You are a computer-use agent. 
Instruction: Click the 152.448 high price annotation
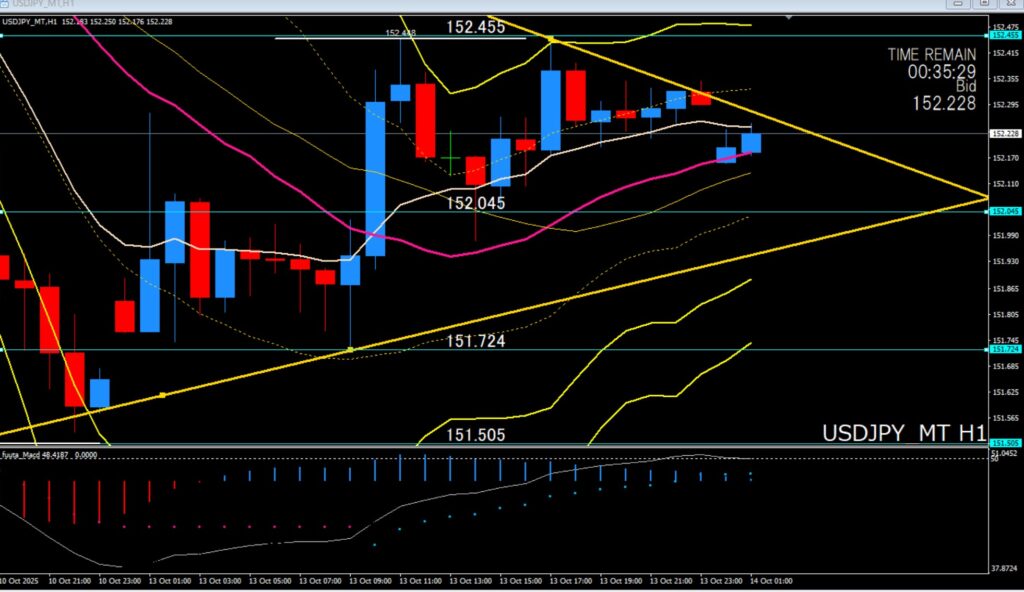coord(400,32)
